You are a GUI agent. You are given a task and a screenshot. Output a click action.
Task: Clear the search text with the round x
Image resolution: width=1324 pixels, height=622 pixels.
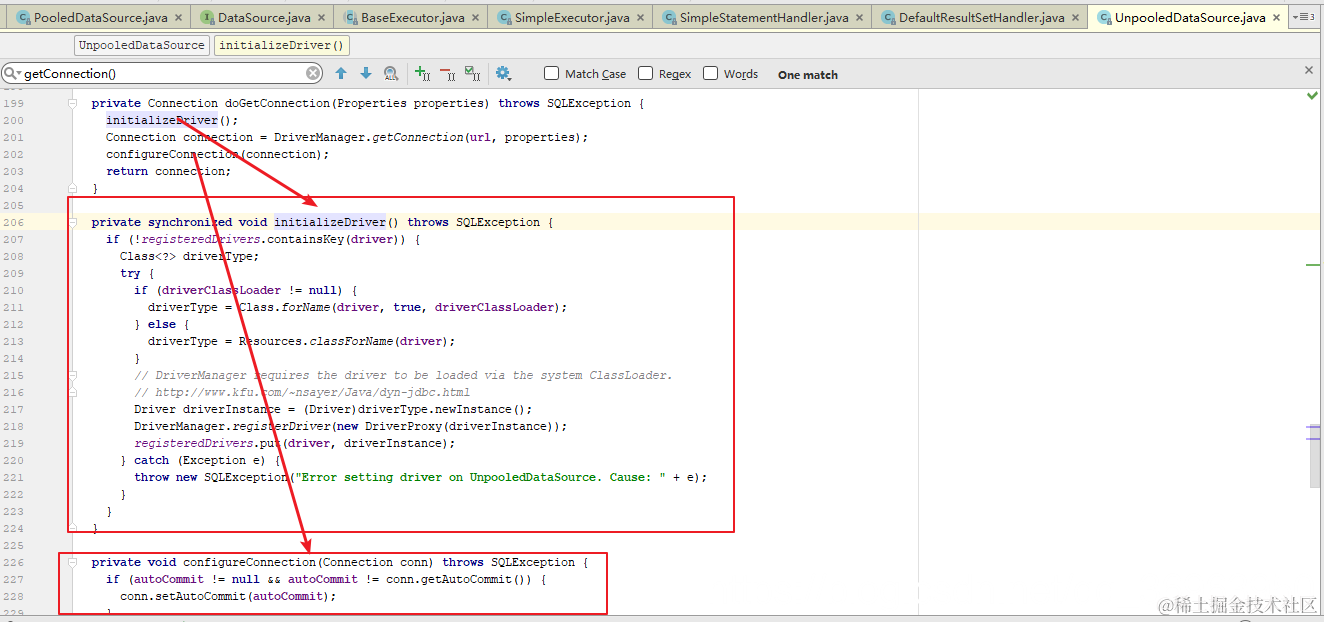(313, 73)
